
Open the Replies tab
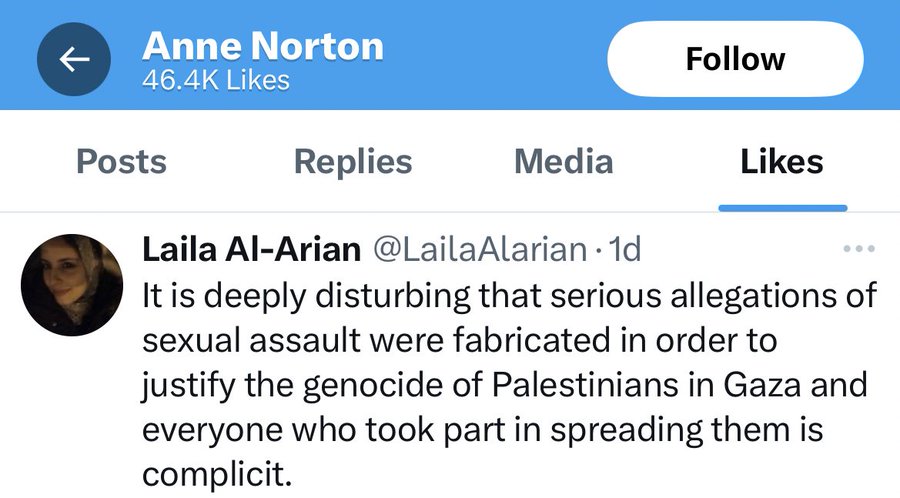point(352,161)
